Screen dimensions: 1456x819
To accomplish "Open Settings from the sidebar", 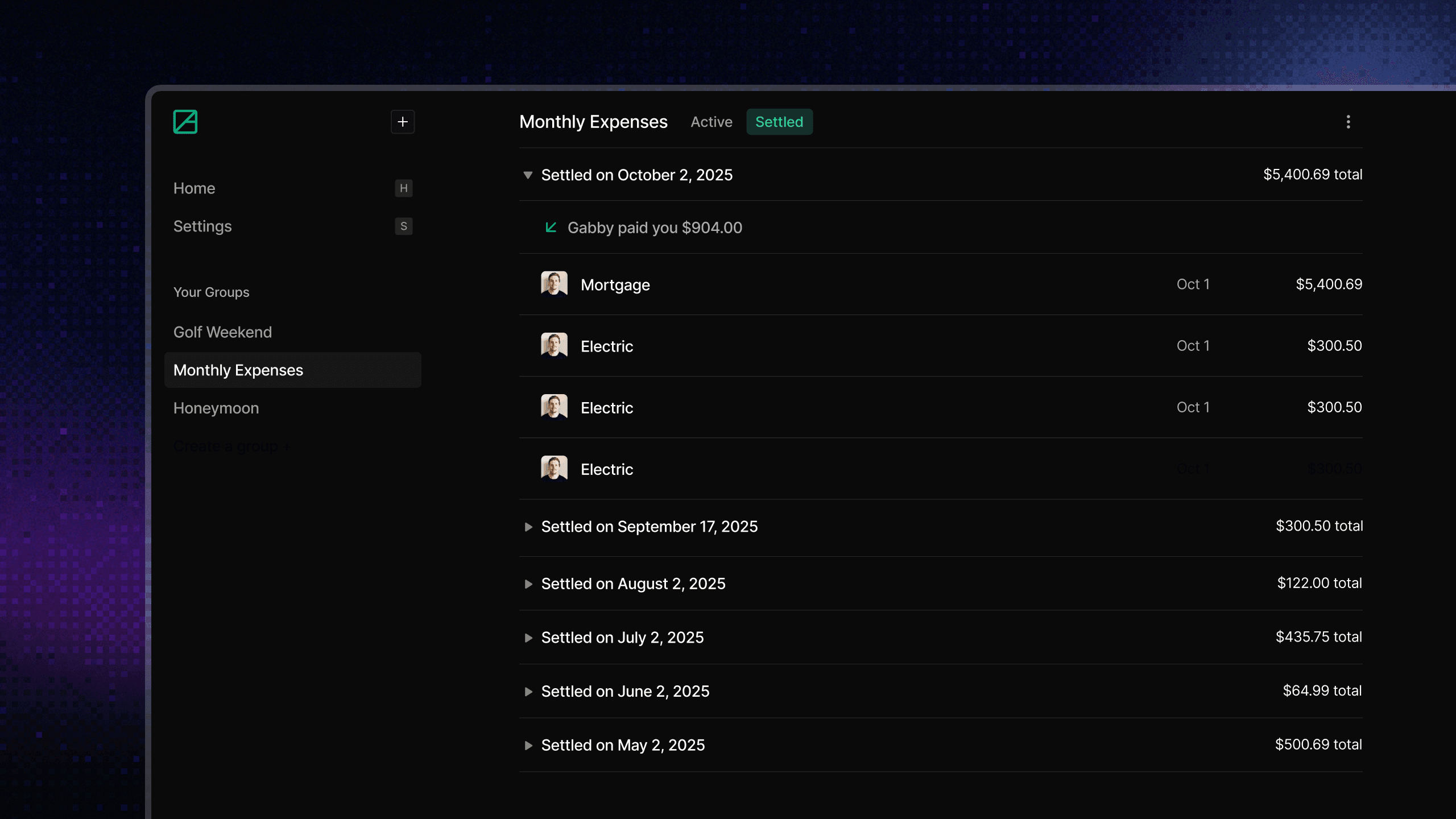I will tap(202, 226).
